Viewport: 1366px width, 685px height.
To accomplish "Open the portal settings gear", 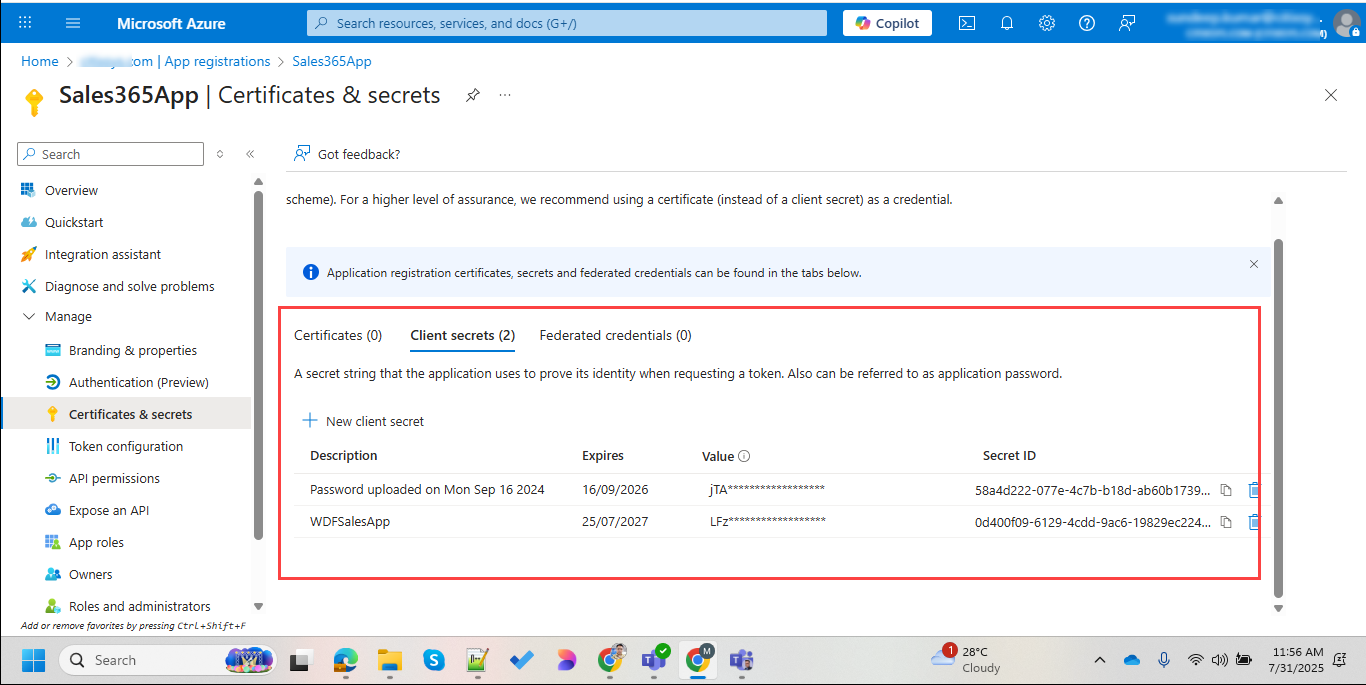I will (x=1047, y=23).
